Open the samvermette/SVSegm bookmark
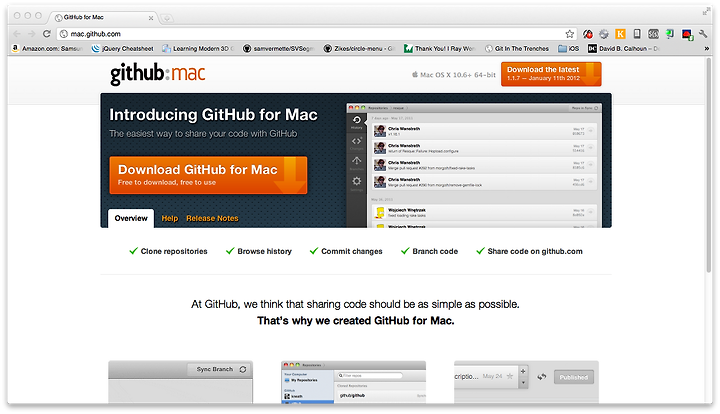Image resolution: width=720 pixels, height=414 pixels. click(x=278, y=49)
